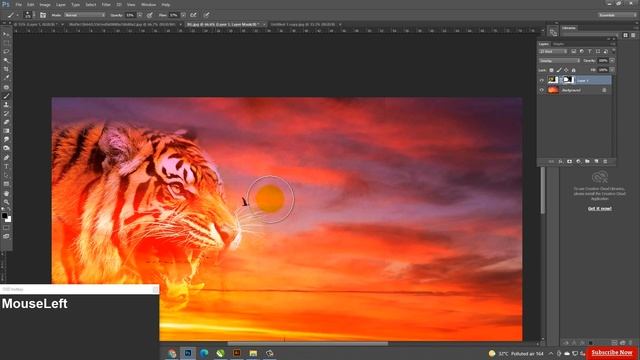Select the Clone Stamp tool

[x=6, y=105]
